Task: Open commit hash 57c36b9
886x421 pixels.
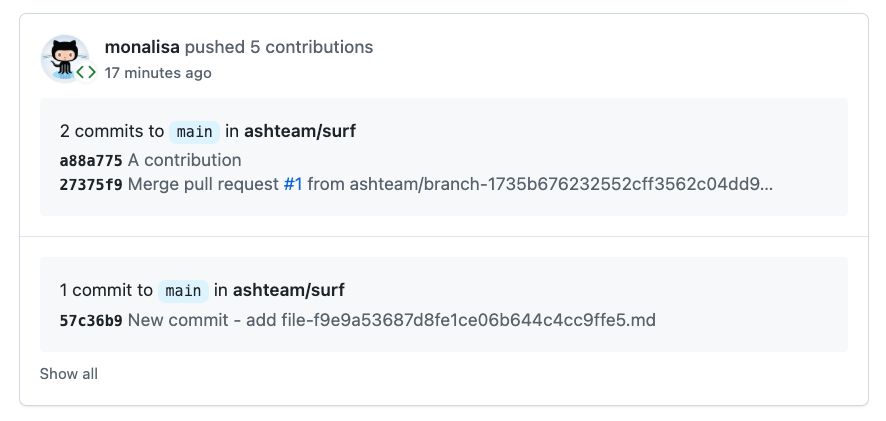Action: click(x=91, y=321)
